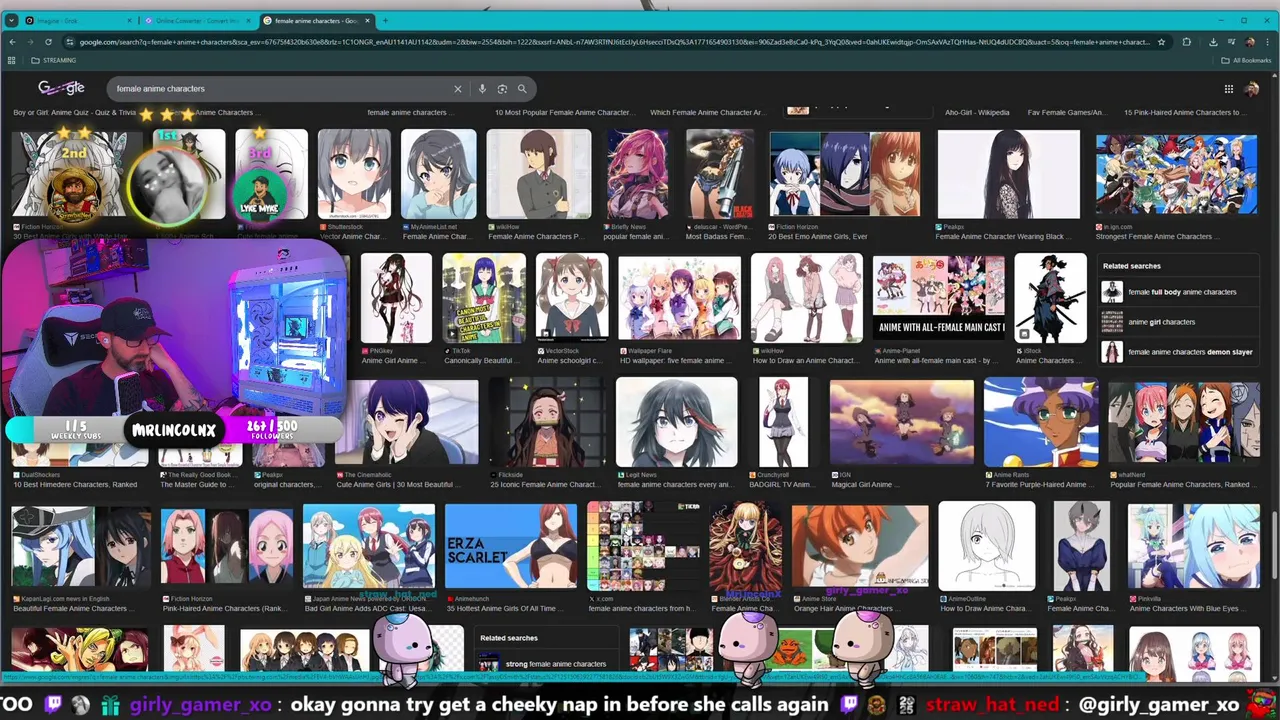
Task: Bookmark this page with the star icon
Action: coord(1161,42)
